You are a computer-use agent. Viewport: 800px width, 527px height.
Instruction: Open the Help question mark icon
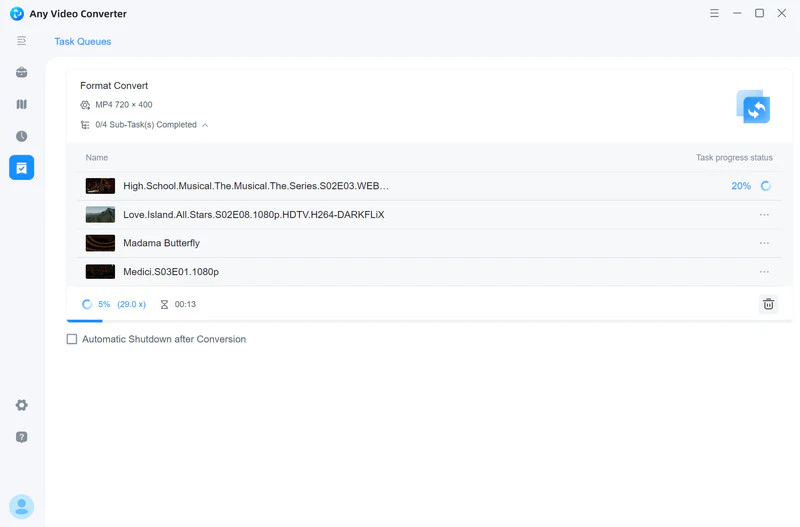click(22, 437)
